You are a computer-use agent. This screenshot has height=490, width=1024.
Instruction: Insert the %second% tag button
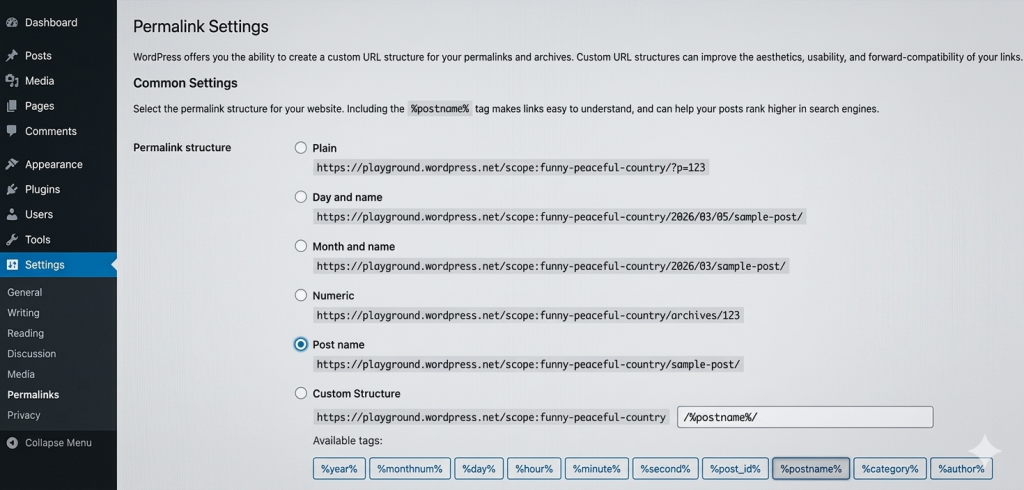(x=665, y=468)
